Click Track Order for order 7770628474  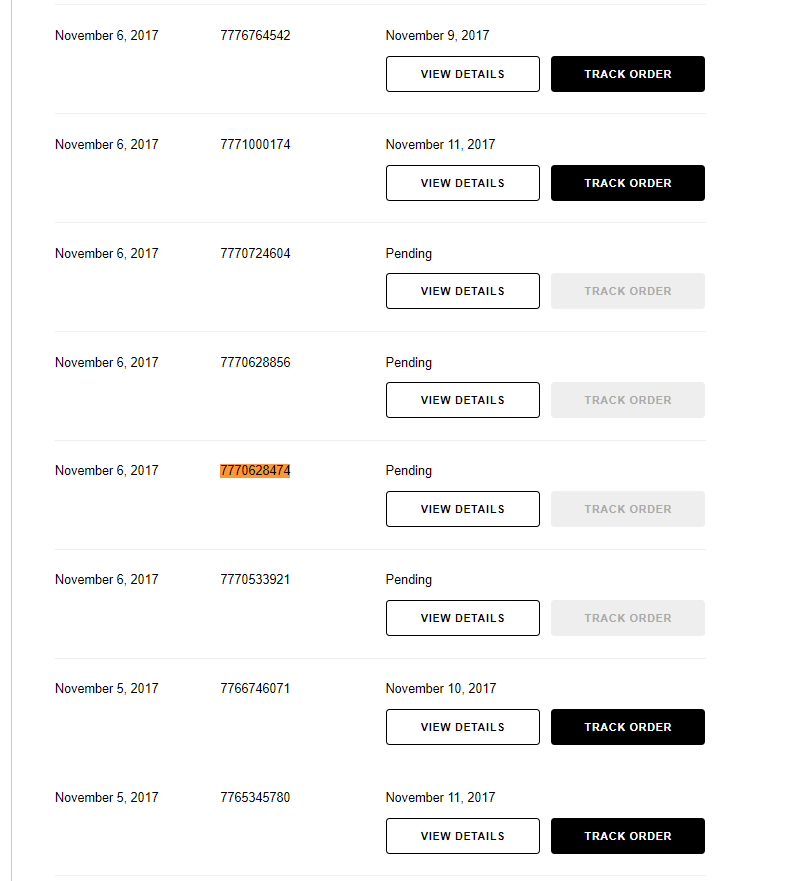(627, 509)
